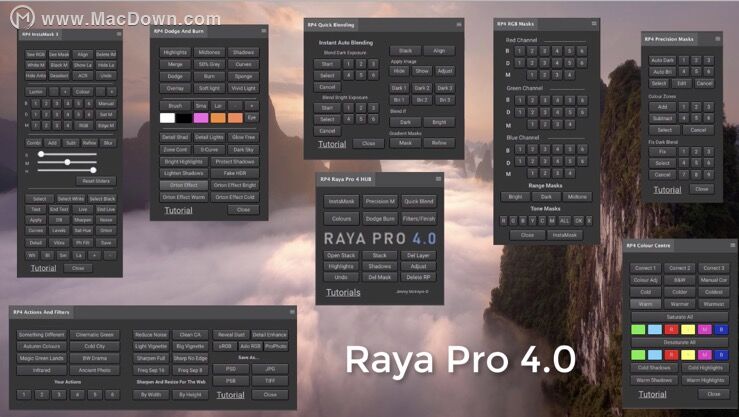Open the Quick Blending panel menu icon
This screenshot has height=417, width=739.
pyautogui.click(x=459, y=25)
